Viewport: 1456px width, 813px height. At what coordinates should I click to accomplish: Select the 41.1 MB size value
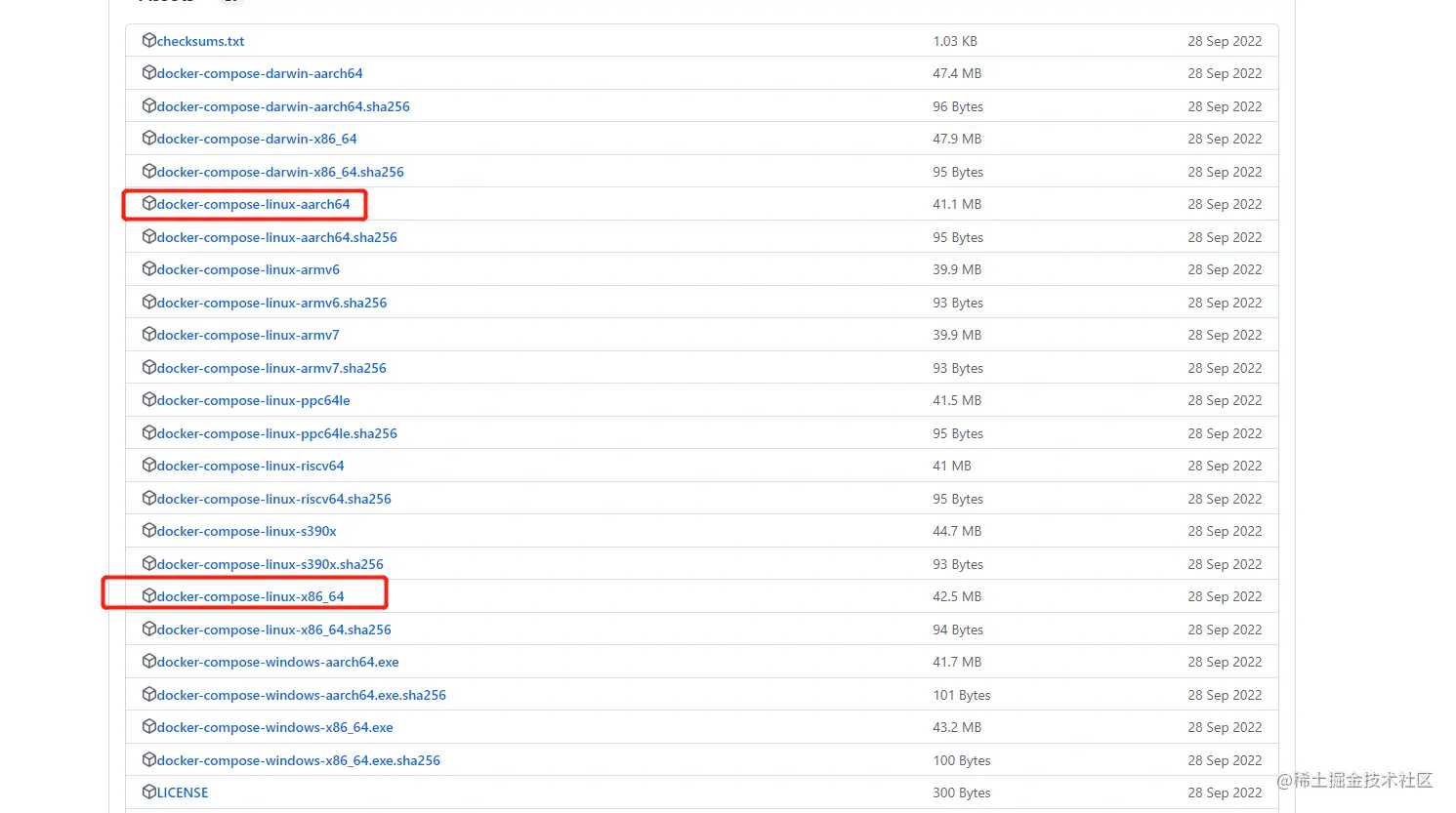click(957, 204)
